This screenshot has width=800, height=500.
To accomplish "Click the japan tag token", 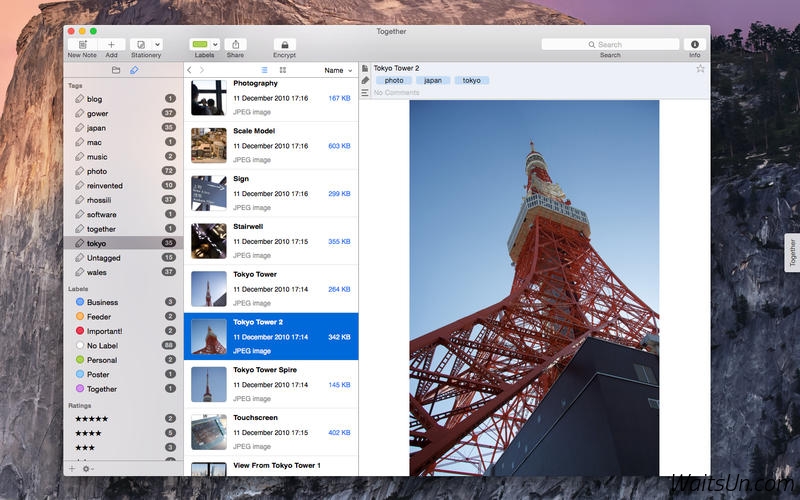I will [x=433, y=80].
